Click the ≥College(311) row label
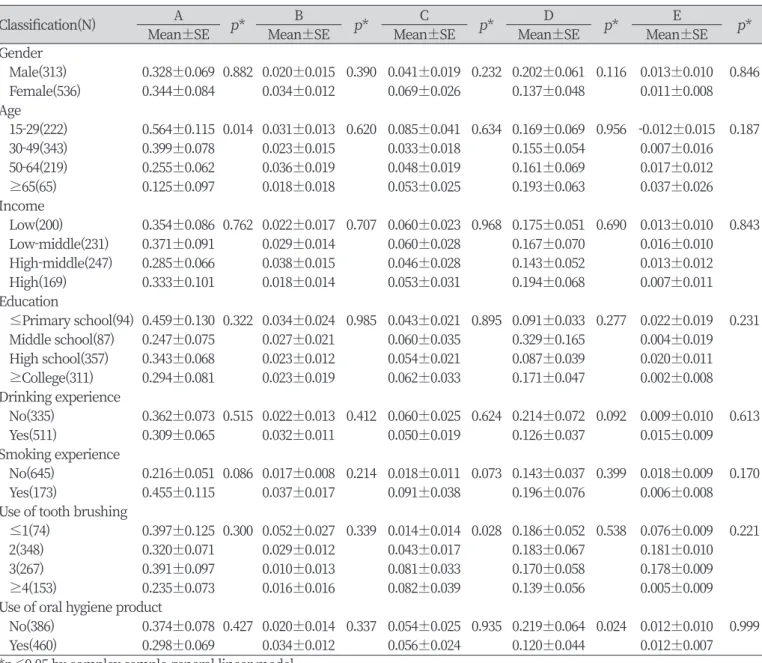 [51, 378]
